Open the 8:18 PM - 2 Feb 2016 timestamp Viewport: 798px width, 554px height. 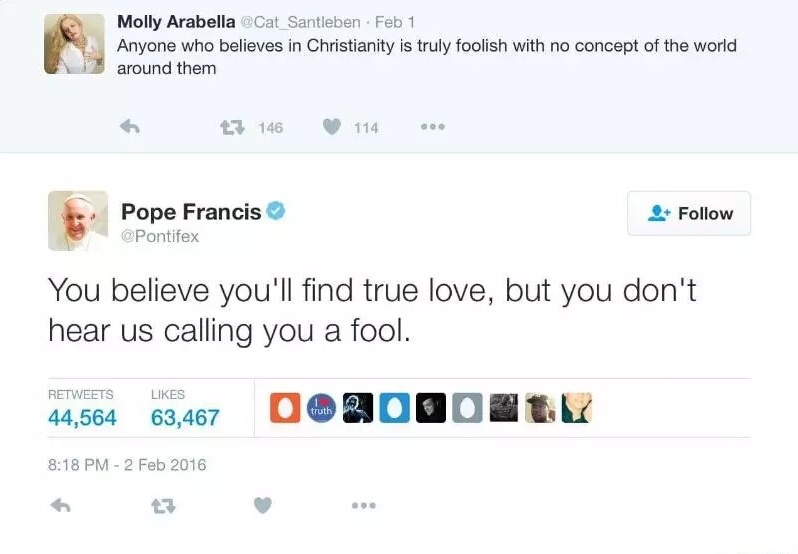click(x=127, y=464)
